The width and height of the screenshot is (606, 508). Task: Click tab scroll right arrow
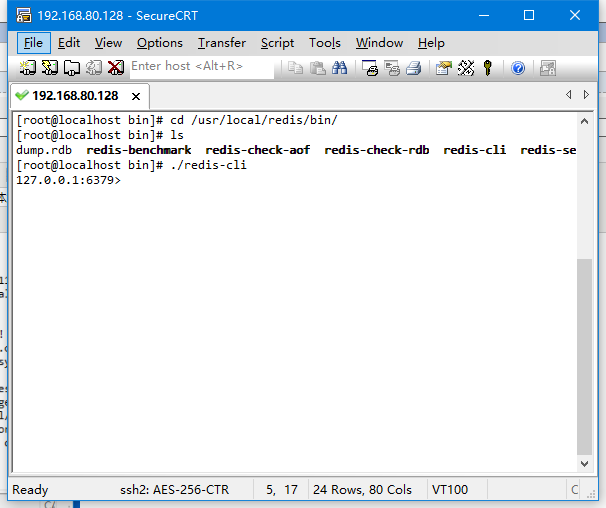point(586,95)
